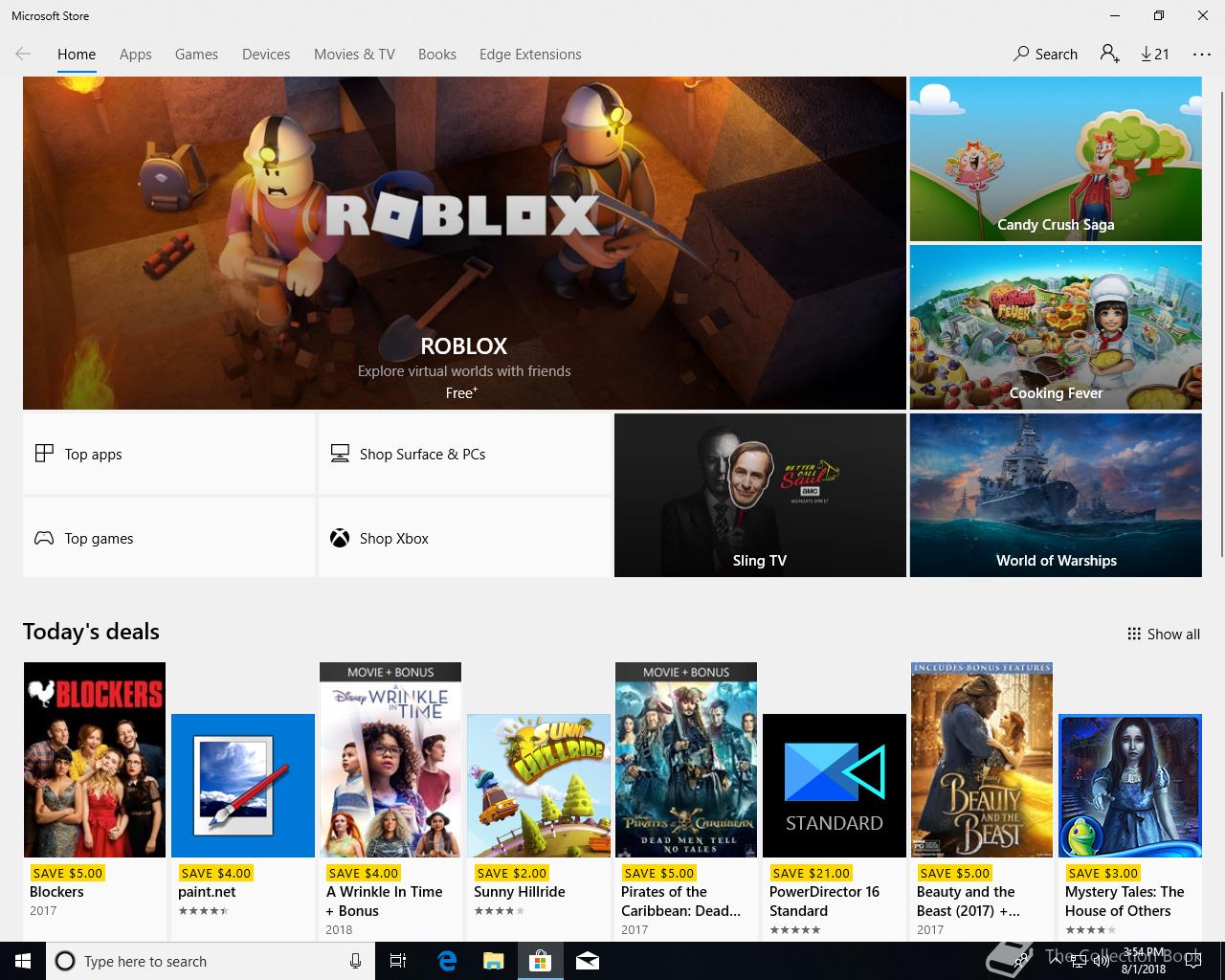Select 'PowerDirector 16 Standard' title text

point(824,902)
